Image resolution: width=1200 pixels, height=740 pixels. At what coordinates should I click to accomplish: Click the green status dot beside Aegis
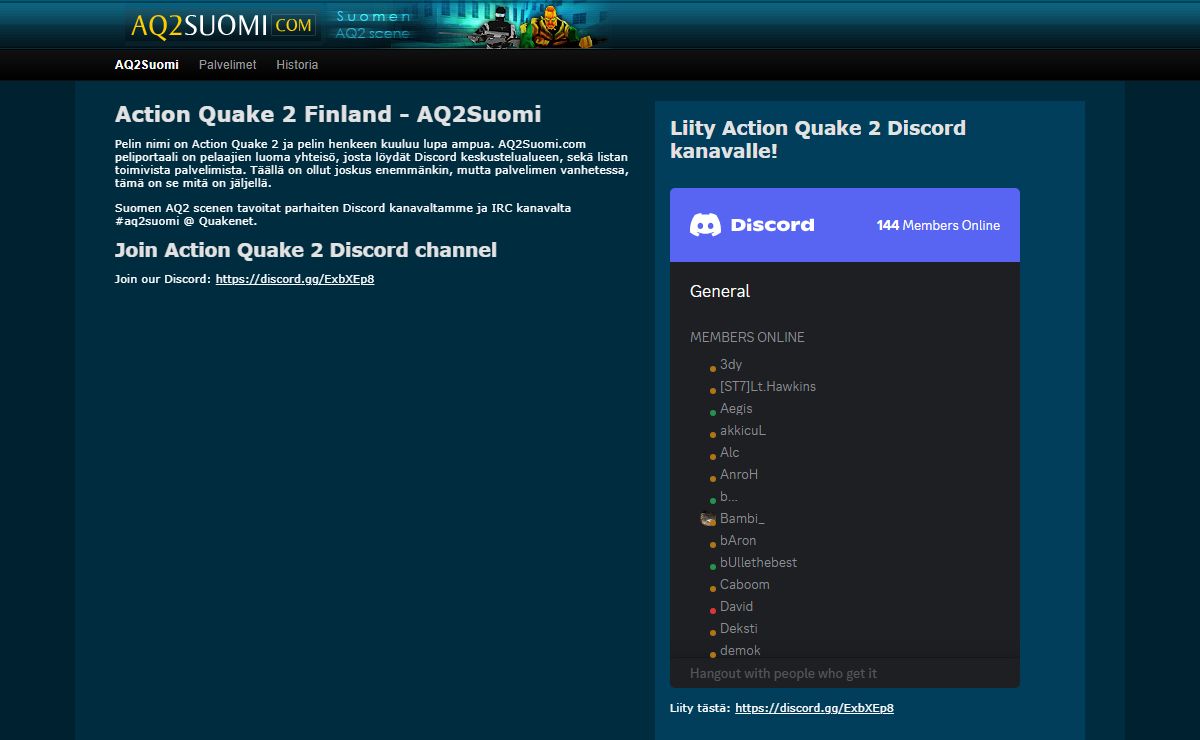[x=713, y=411]
